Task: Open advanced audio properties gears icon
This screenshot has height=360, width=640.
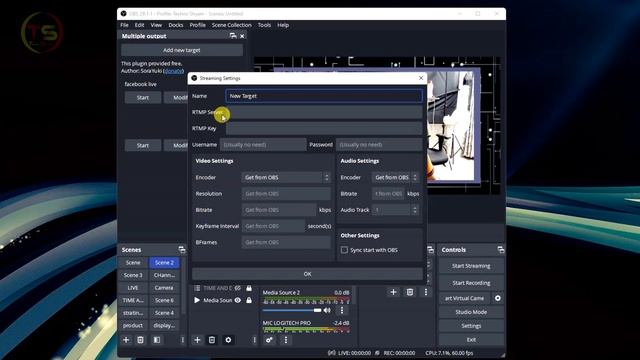Action: click(269, 340)
